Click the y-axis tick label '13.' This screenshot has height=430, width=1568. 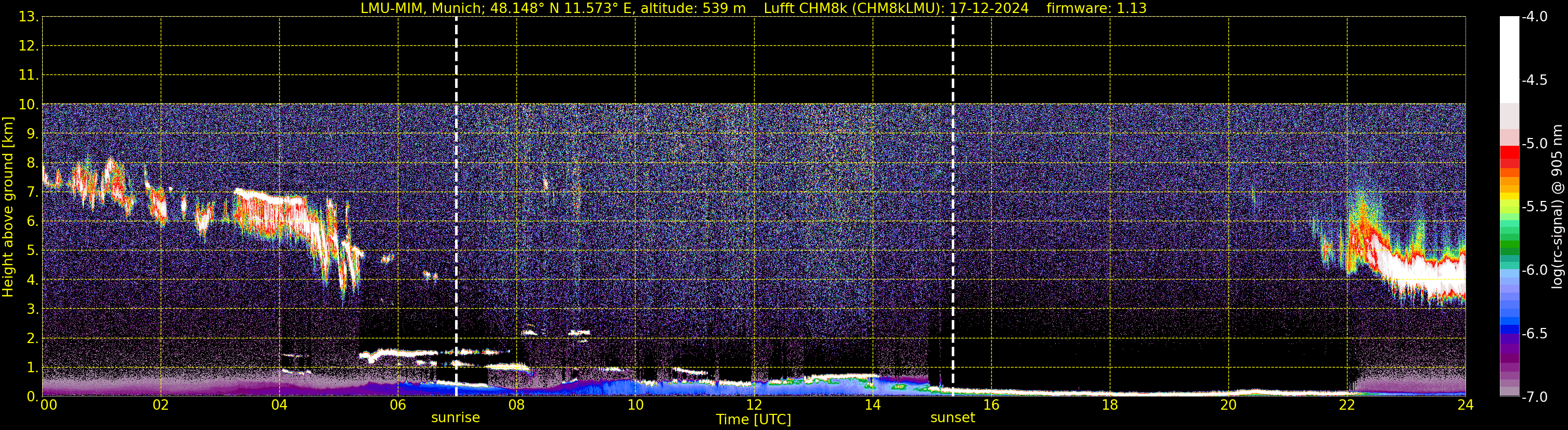pyautogui.click(x=29, y=17)
